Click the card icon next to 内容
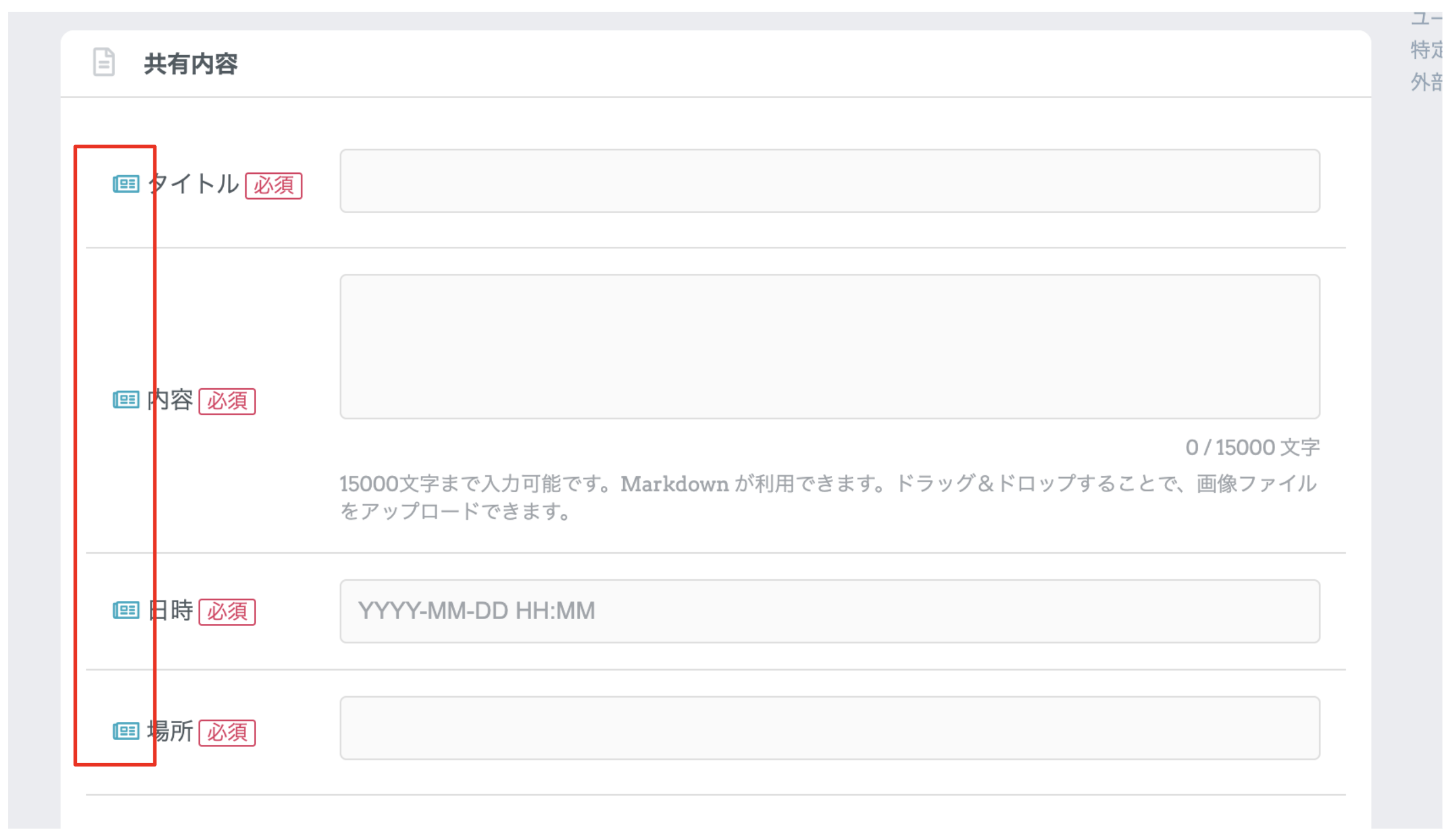1452x840 pixels. [126, 400]
